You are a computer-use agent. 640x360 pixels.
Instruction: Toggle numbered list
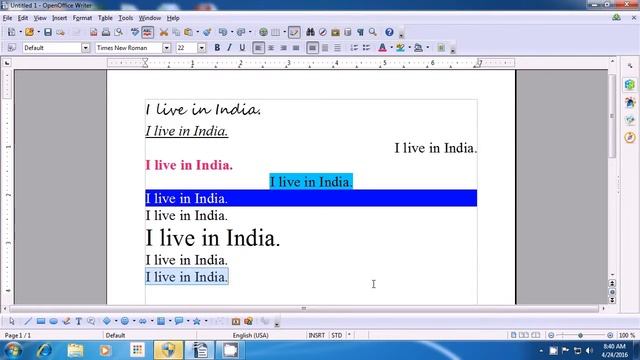[354, 48]
